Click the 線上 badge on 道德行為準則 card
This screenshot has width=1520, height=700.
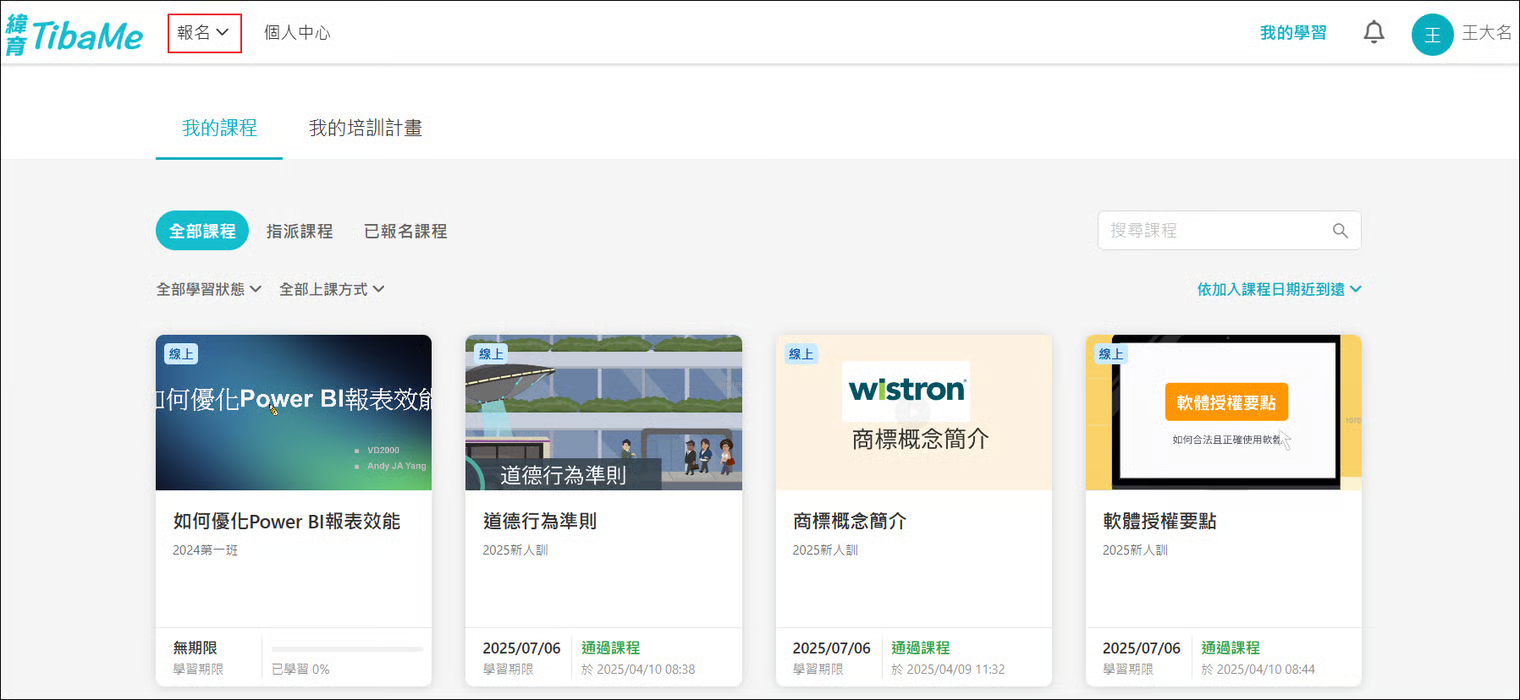tap(491, 353)
